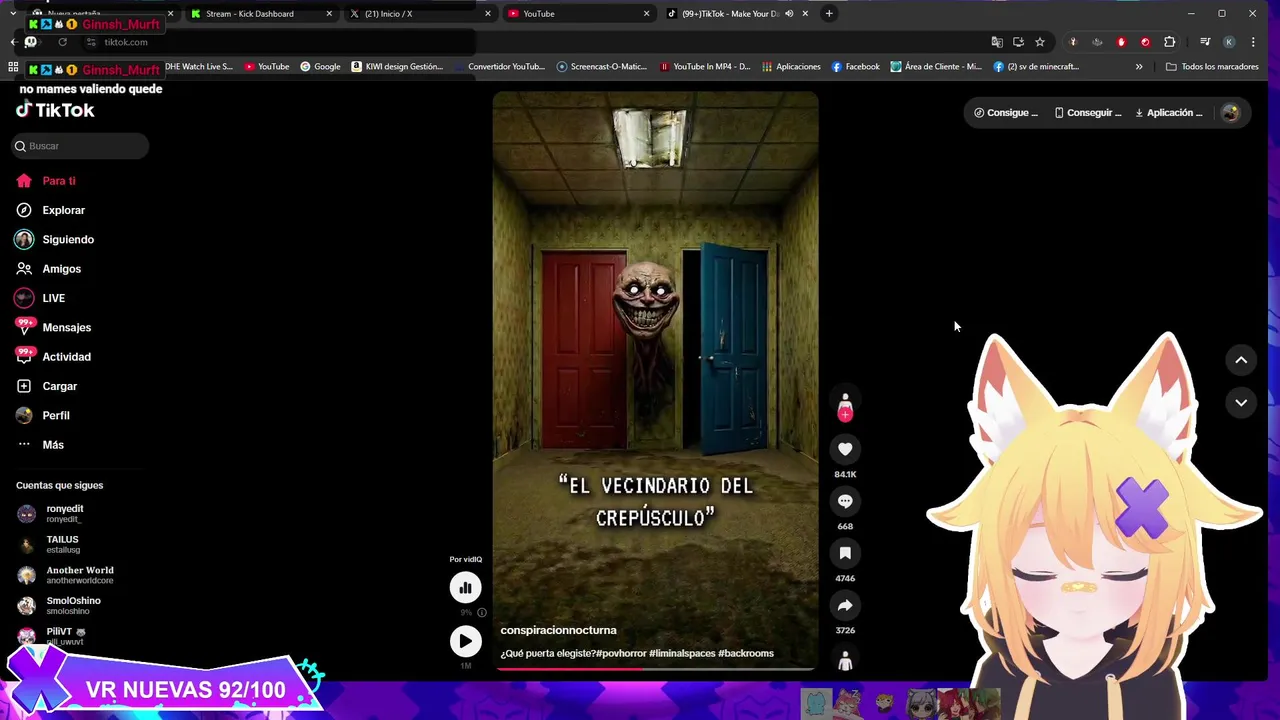
Task: Open the Explorar compass page
Action: pyautogui.click(x=50, y=210)
